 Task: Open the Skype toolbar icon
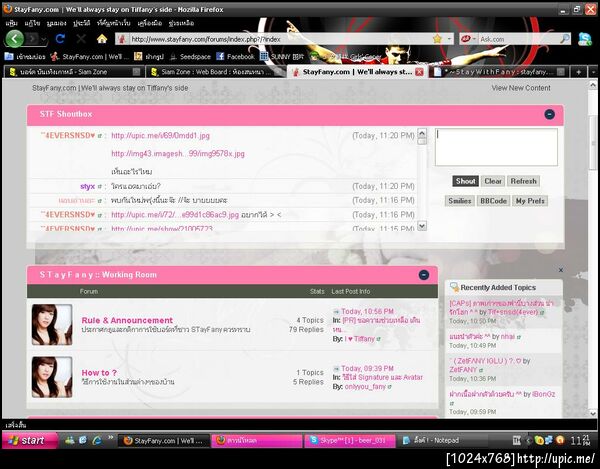[x=585, y=39]
